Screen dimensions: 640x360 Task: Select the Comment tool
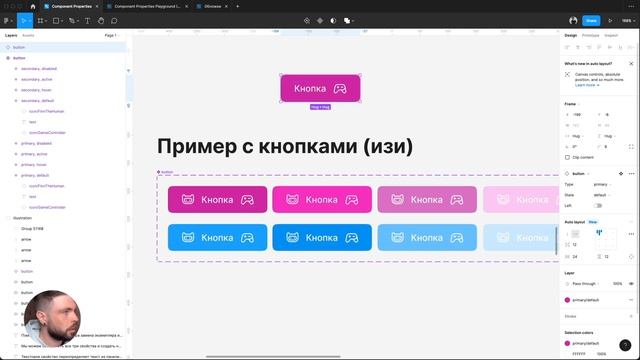click(114, 21)
